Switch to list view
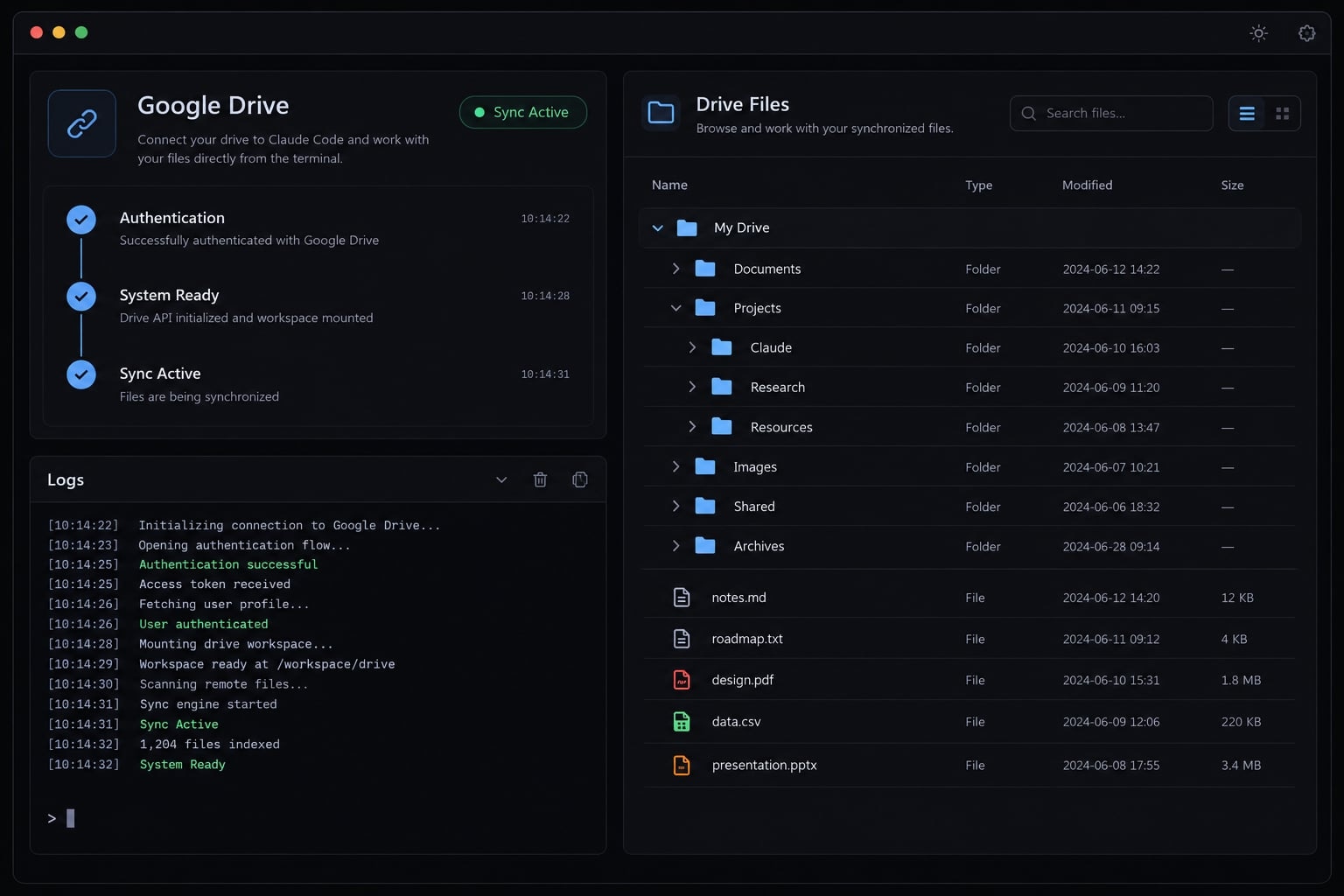1344x896 pixels. (x=1247, y=114)
